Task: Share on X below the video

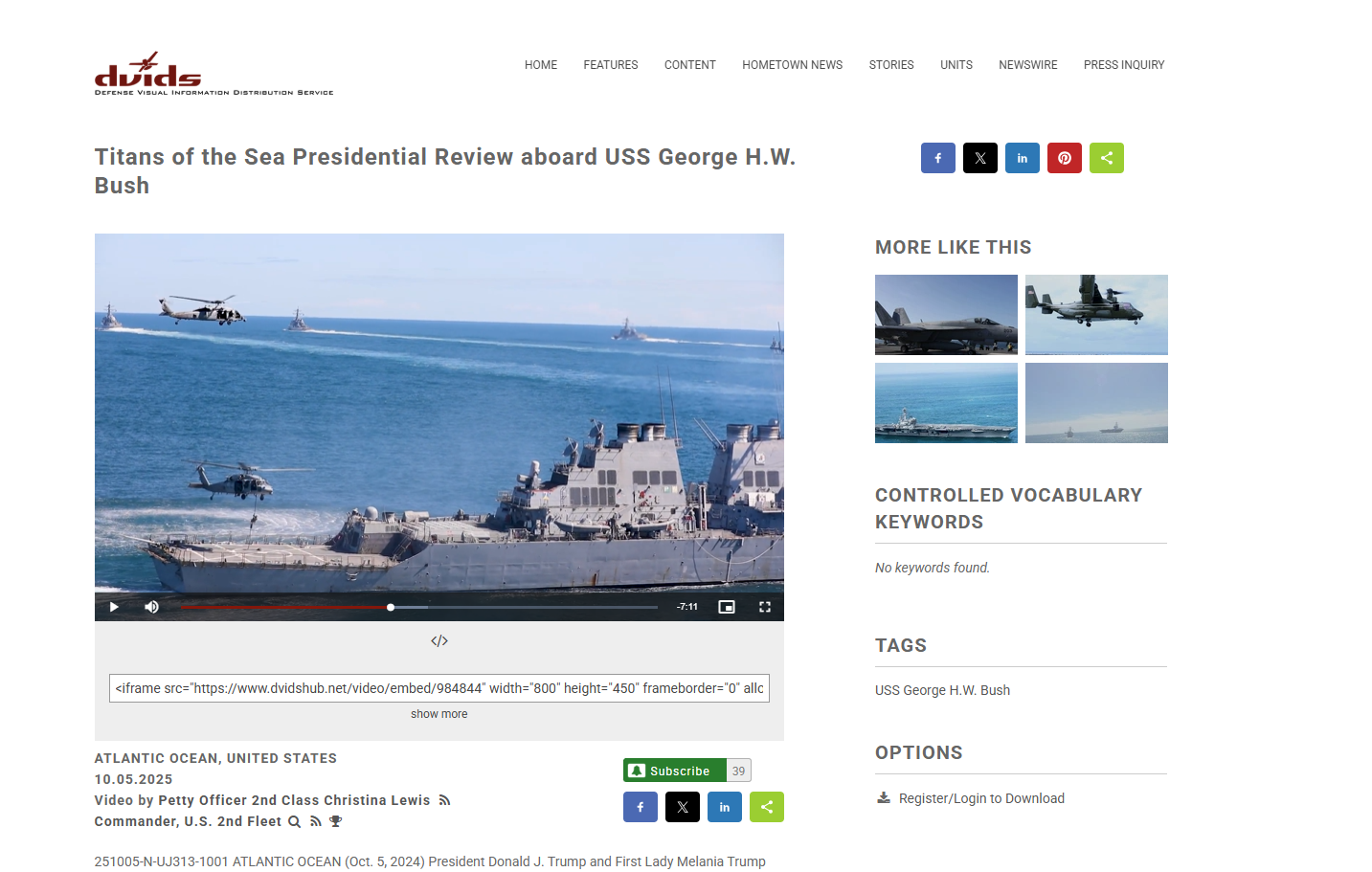Action: point(683,807)
